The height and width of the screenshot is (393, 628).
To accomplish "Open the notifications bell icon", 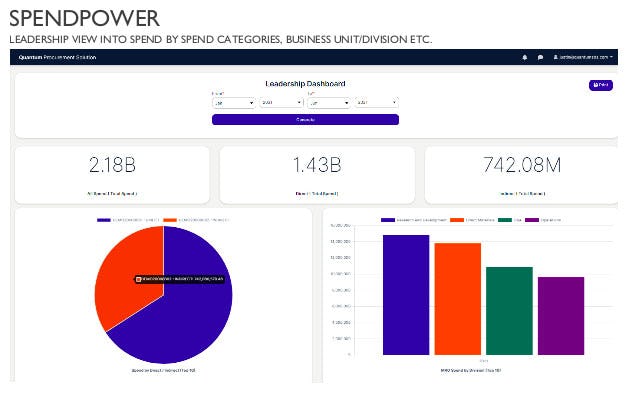I will tap(525, 57).
